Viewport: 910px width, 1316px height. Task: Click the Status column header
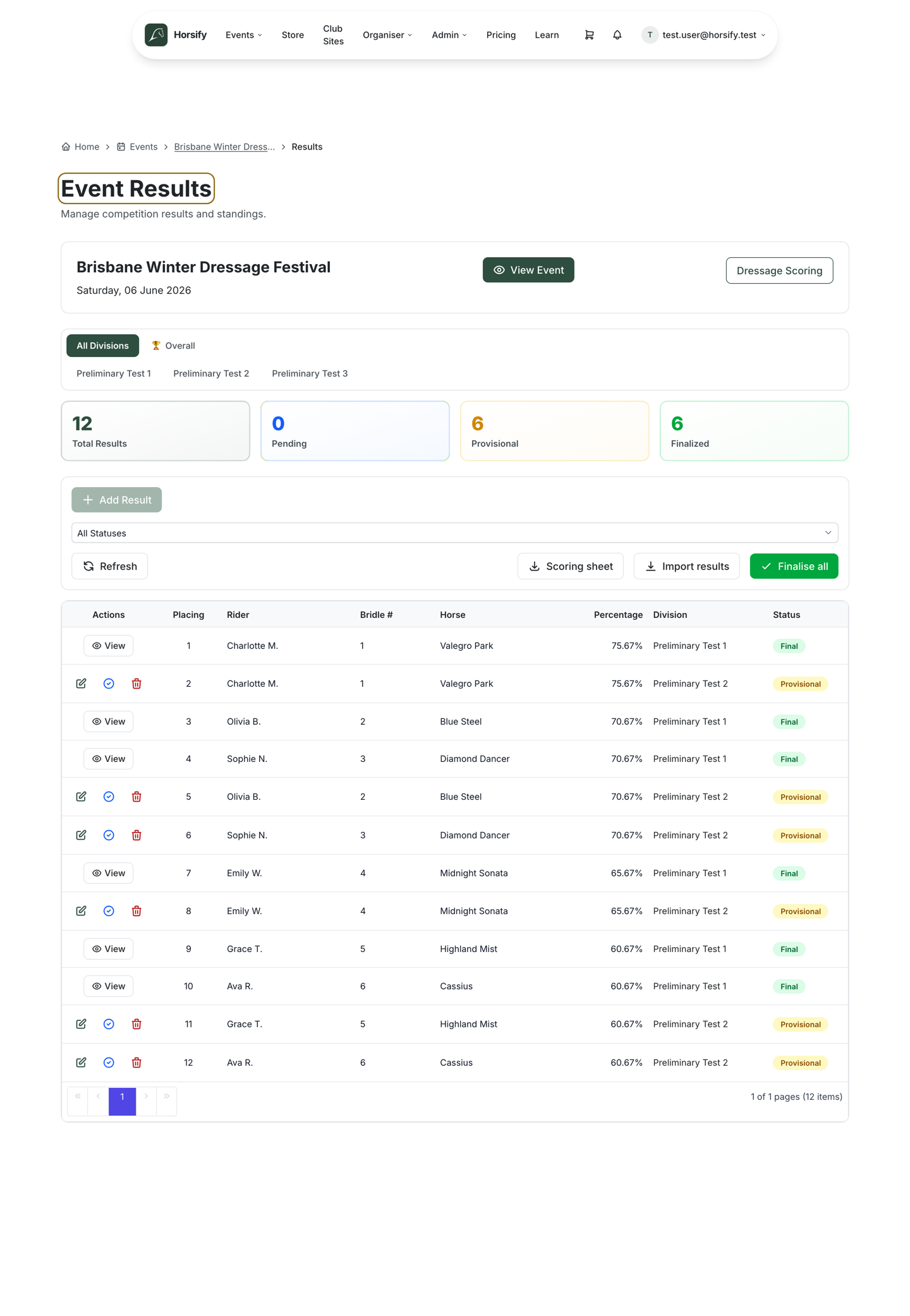click(787, 615)
